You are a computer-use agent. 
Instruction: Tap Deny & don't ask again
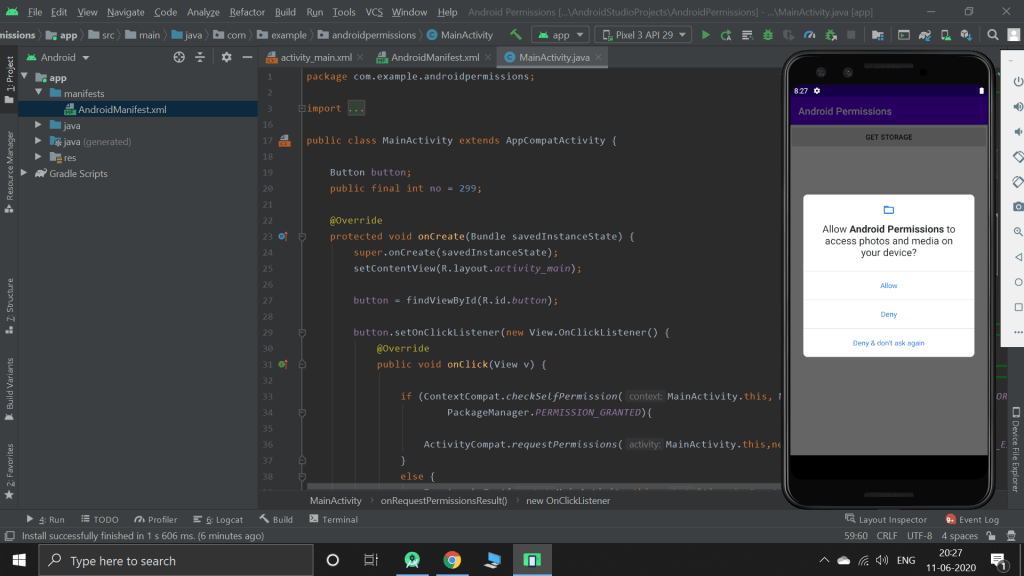[888, 343]
